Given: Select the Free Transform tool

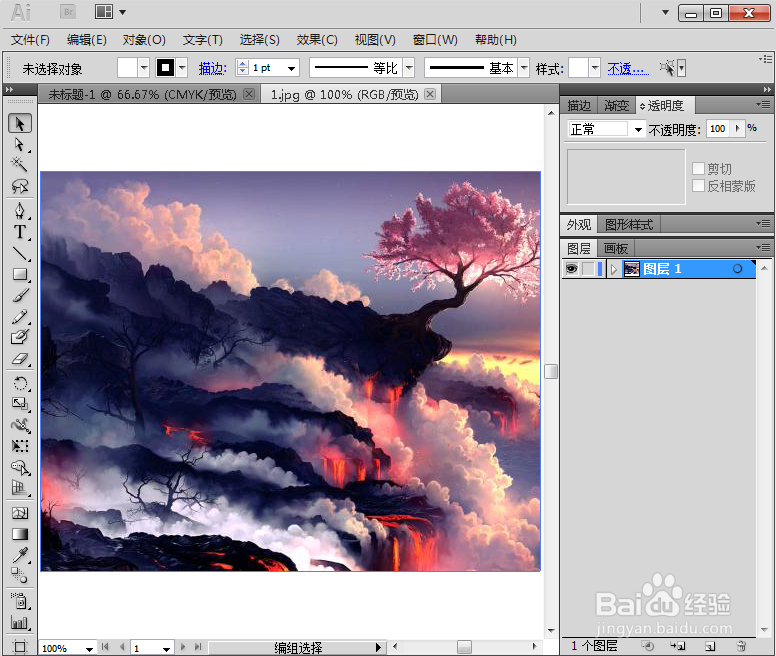Looking at the screenshot, I should point(20,446).
